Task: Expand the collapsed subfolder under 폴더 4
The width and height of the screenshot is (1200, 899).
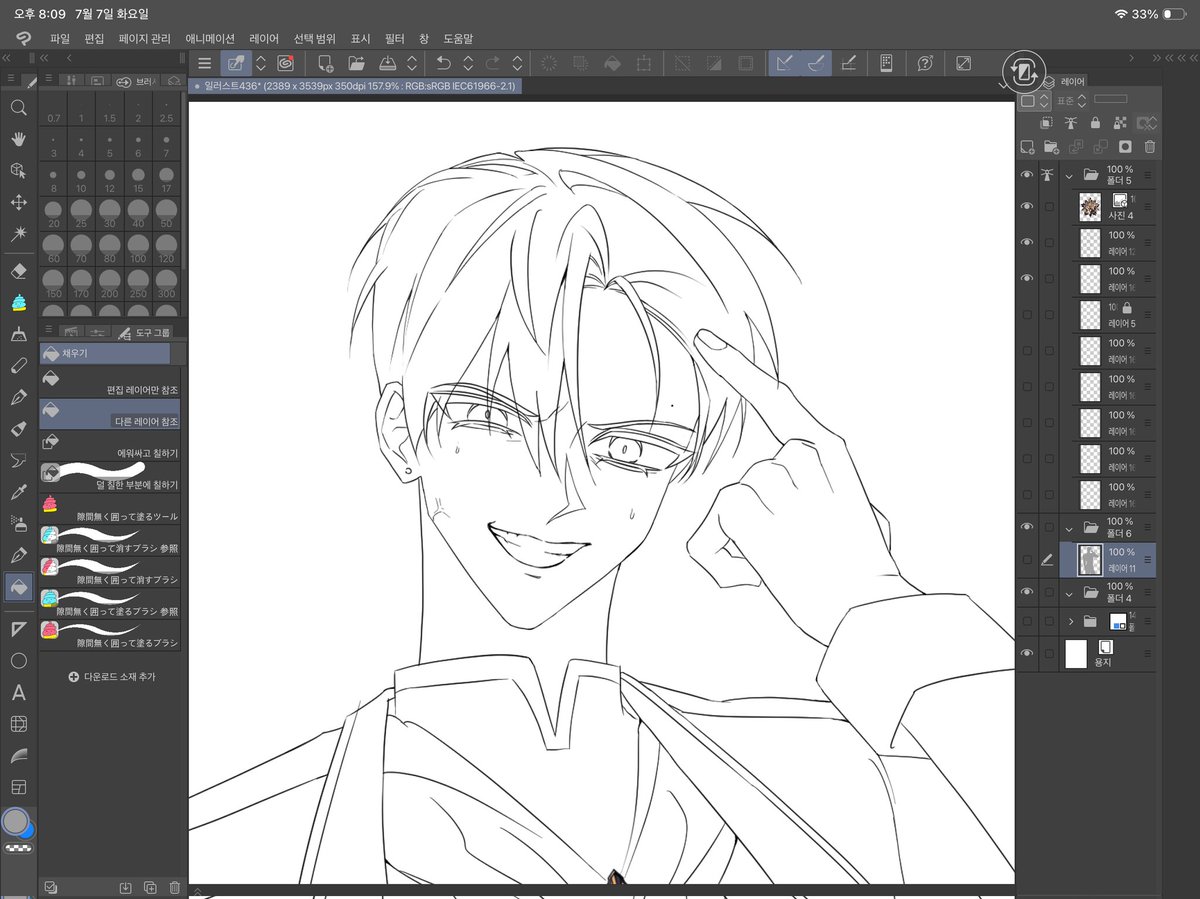Action: [x=1070, y=621]
